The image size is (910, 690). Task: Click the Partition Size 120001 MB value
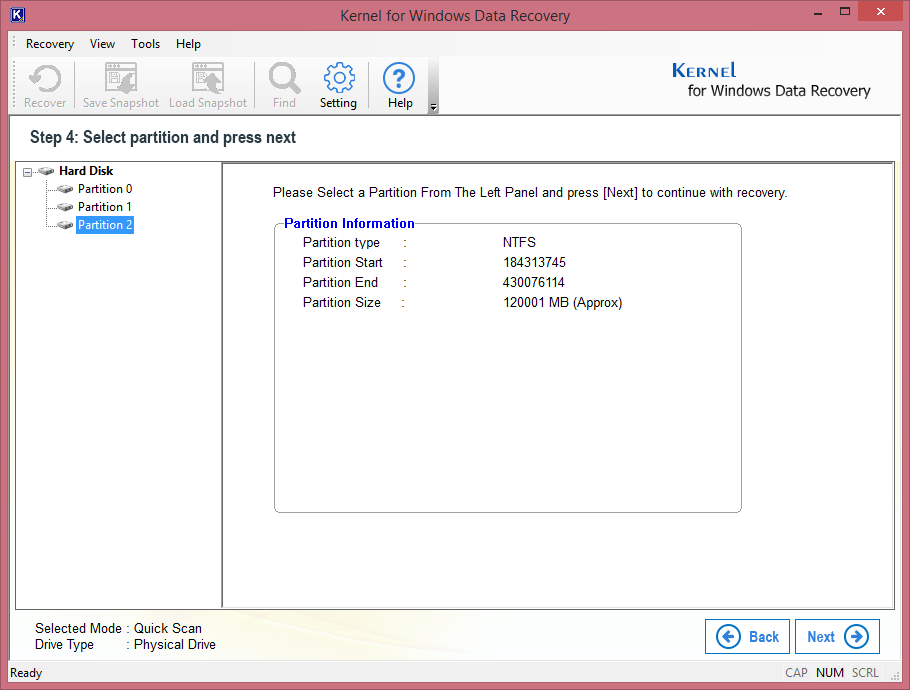[562, 303]
